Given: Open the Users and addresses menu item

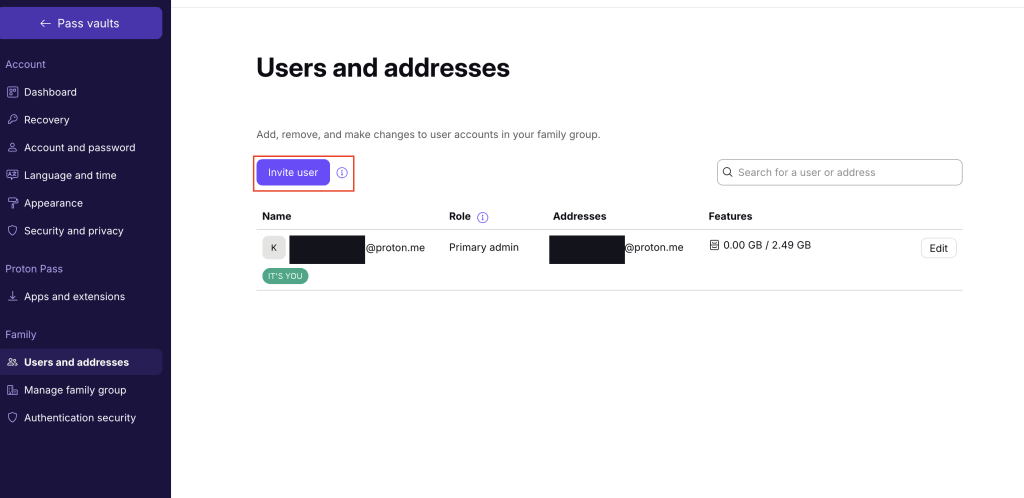Looking at the screenshot, I should click(76, 362).
